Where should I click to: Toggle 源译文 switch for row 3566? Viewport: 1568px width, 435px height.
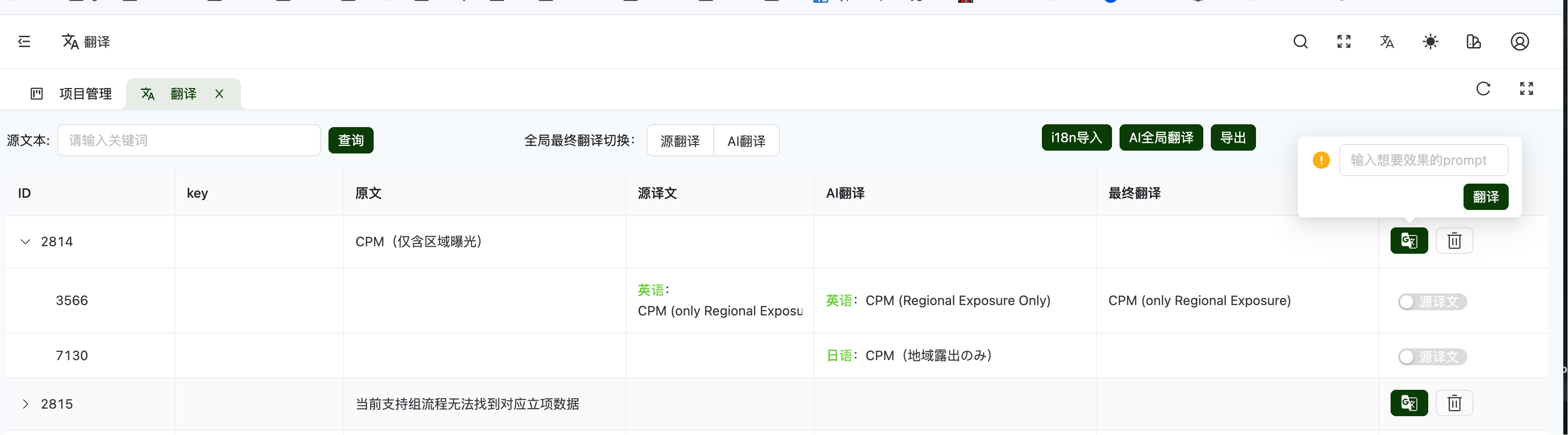pos(1432,302)
